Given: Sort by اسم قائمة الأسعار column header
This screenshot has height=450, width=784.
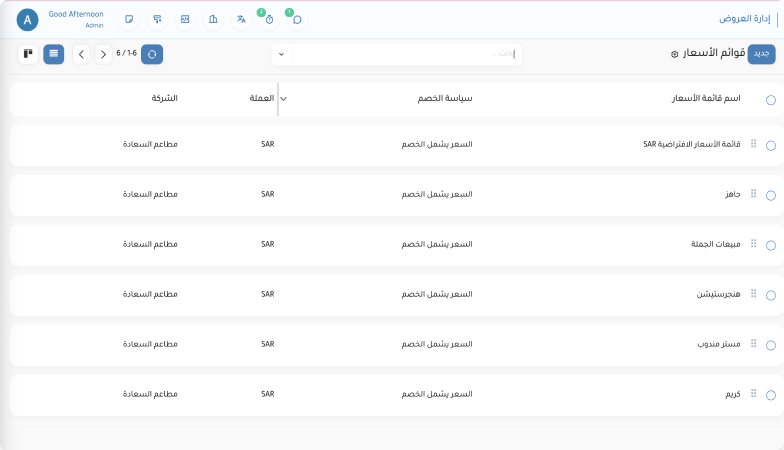Looking at the screenshot, I should coord(705,99).
